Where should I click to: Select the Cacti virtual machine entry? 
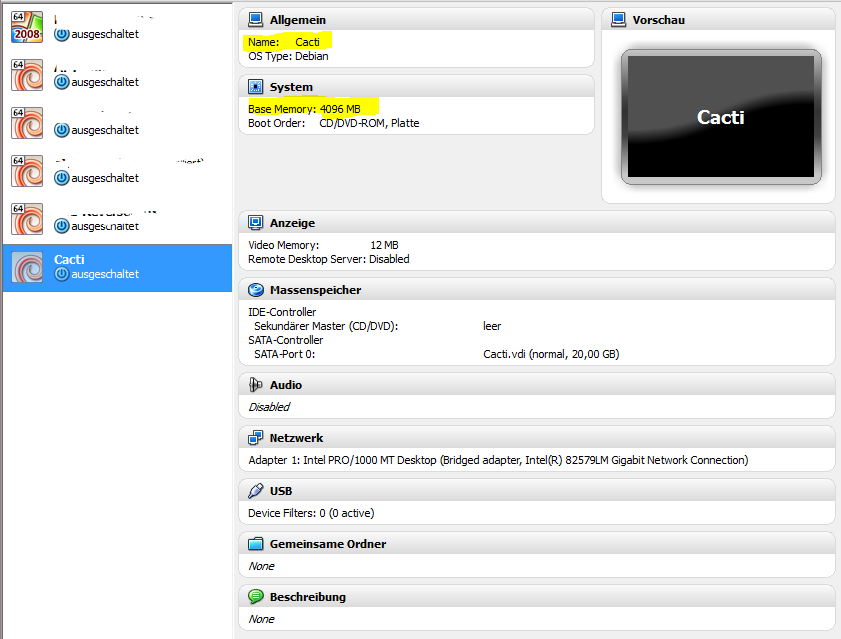[117, 268]
